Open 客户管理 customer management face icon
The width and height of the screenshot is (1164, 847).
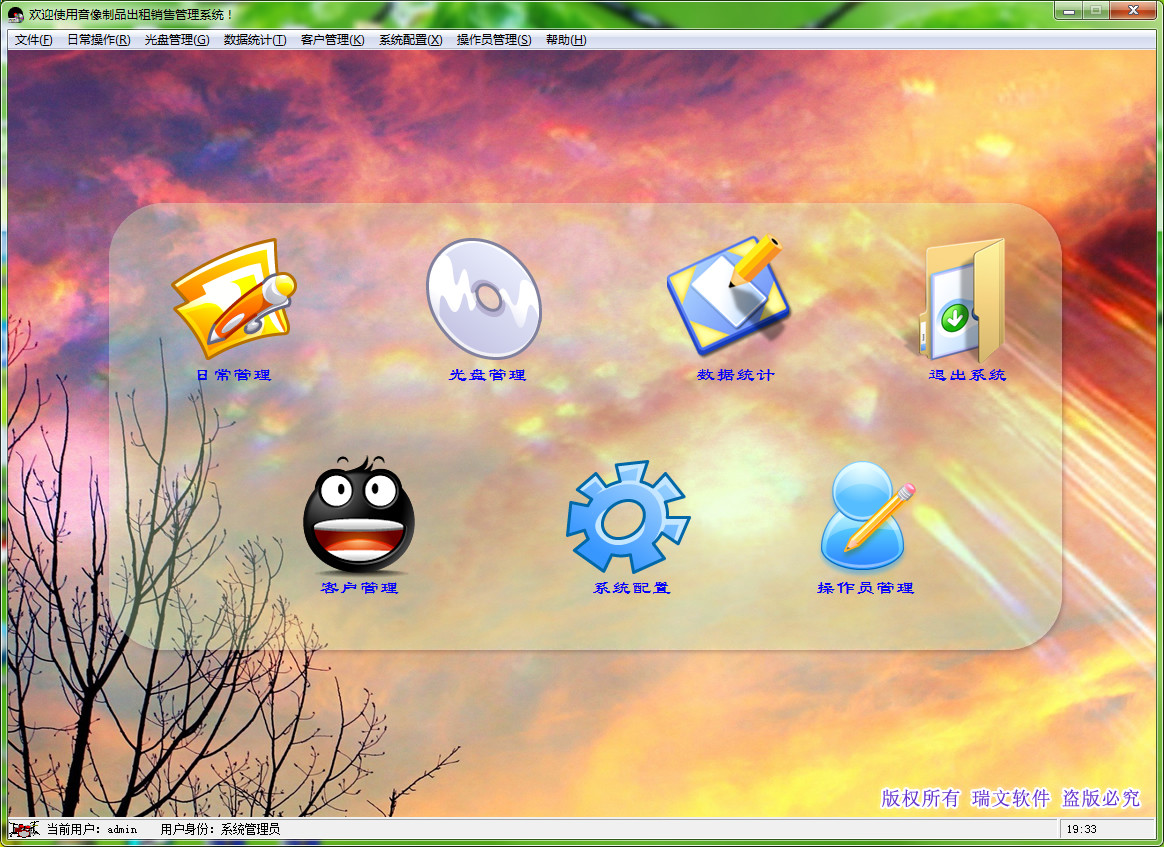point(358,515)
